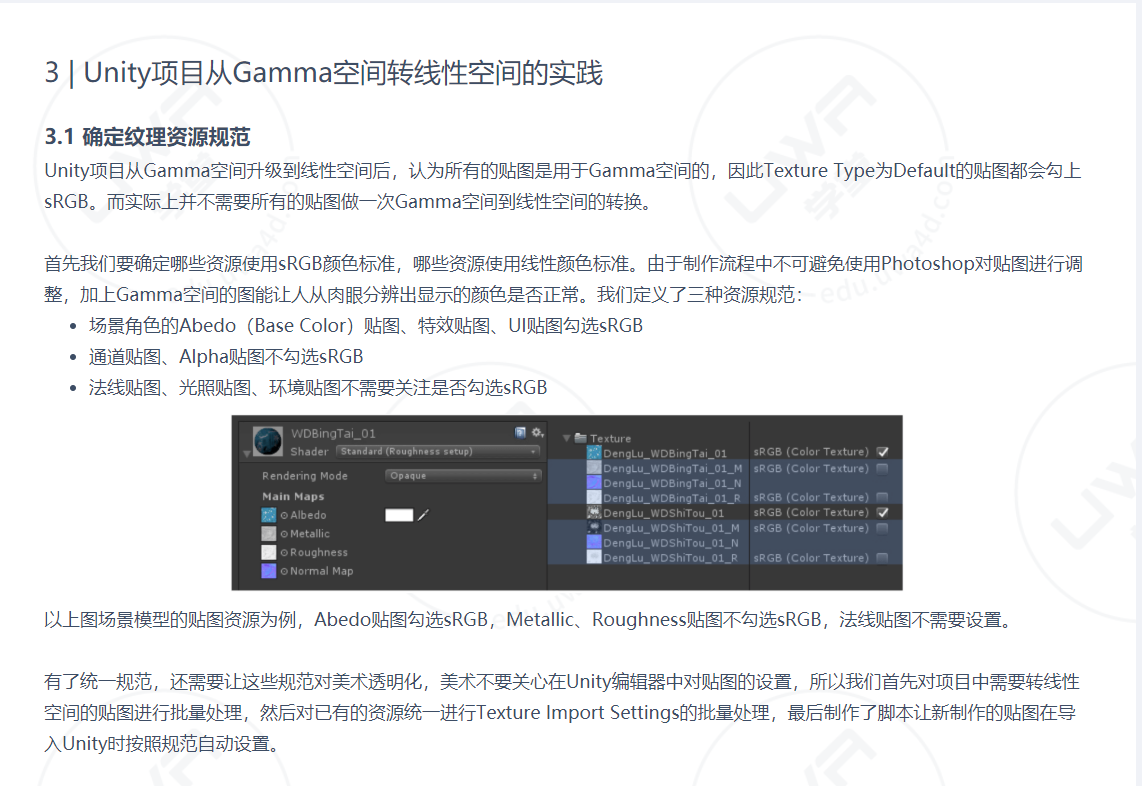Click the Normal Map texture picker circle

pos(284,572)
